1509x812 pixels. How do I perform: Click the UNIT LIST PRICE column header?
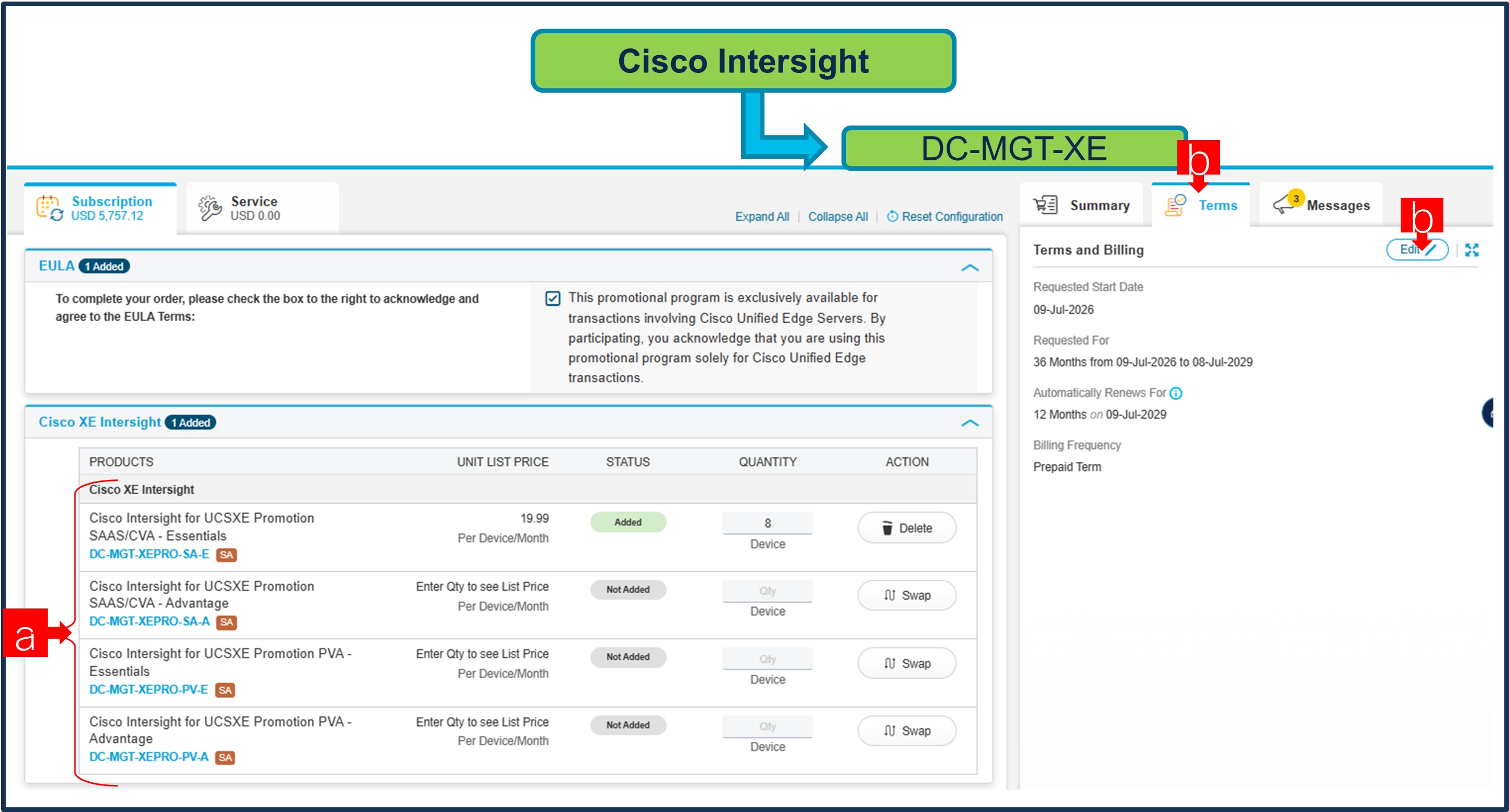[x=502, y=462]
